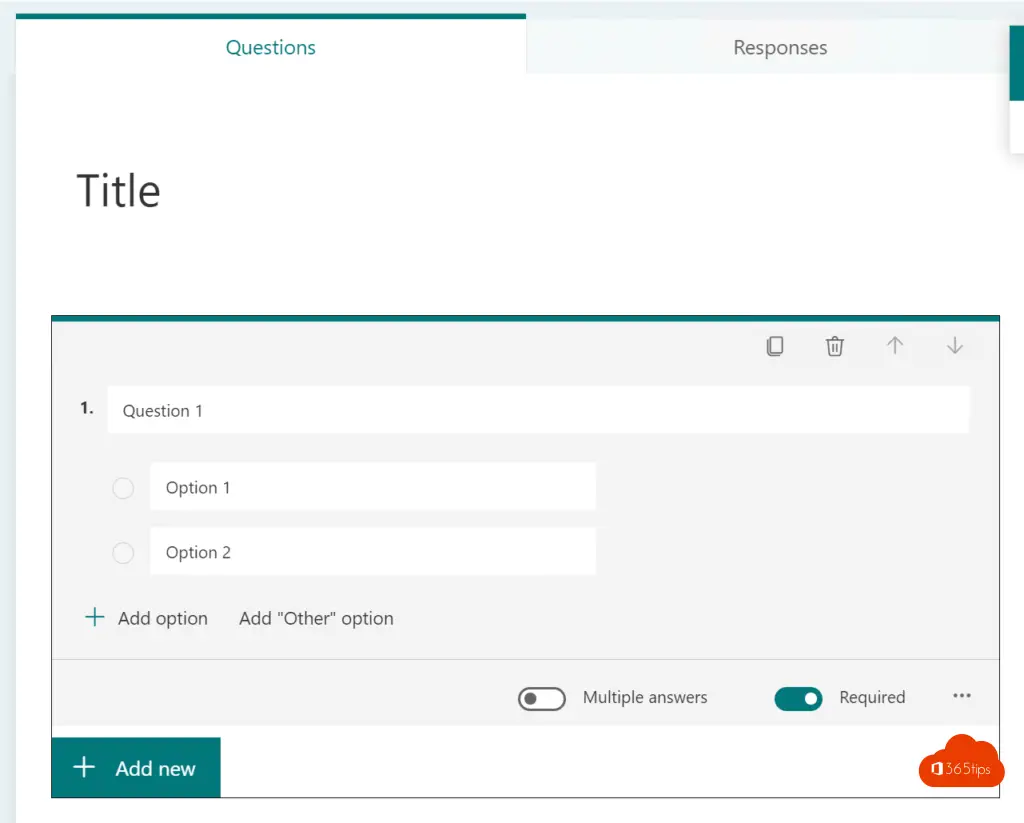Move question up with arrow icon

tap(895, 346)
